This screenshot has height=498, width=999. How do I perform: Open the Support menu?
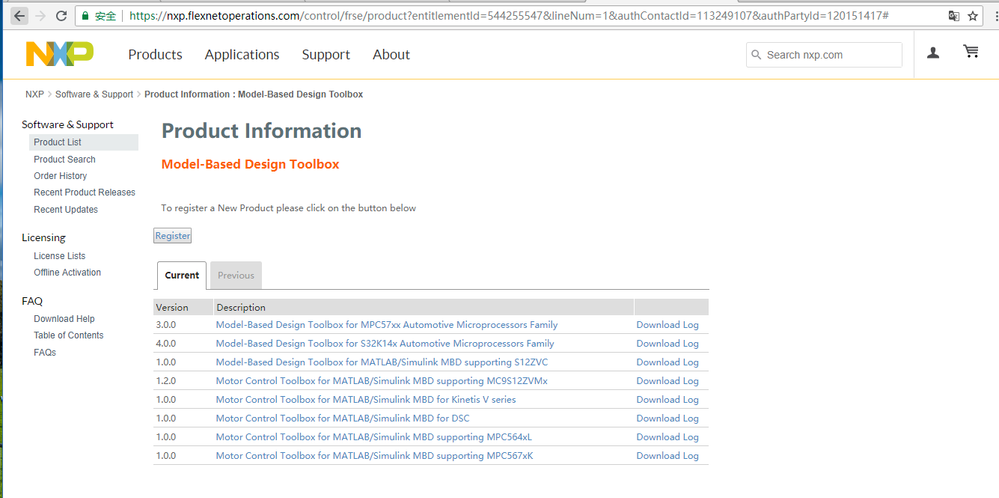(x=326, y=55)
